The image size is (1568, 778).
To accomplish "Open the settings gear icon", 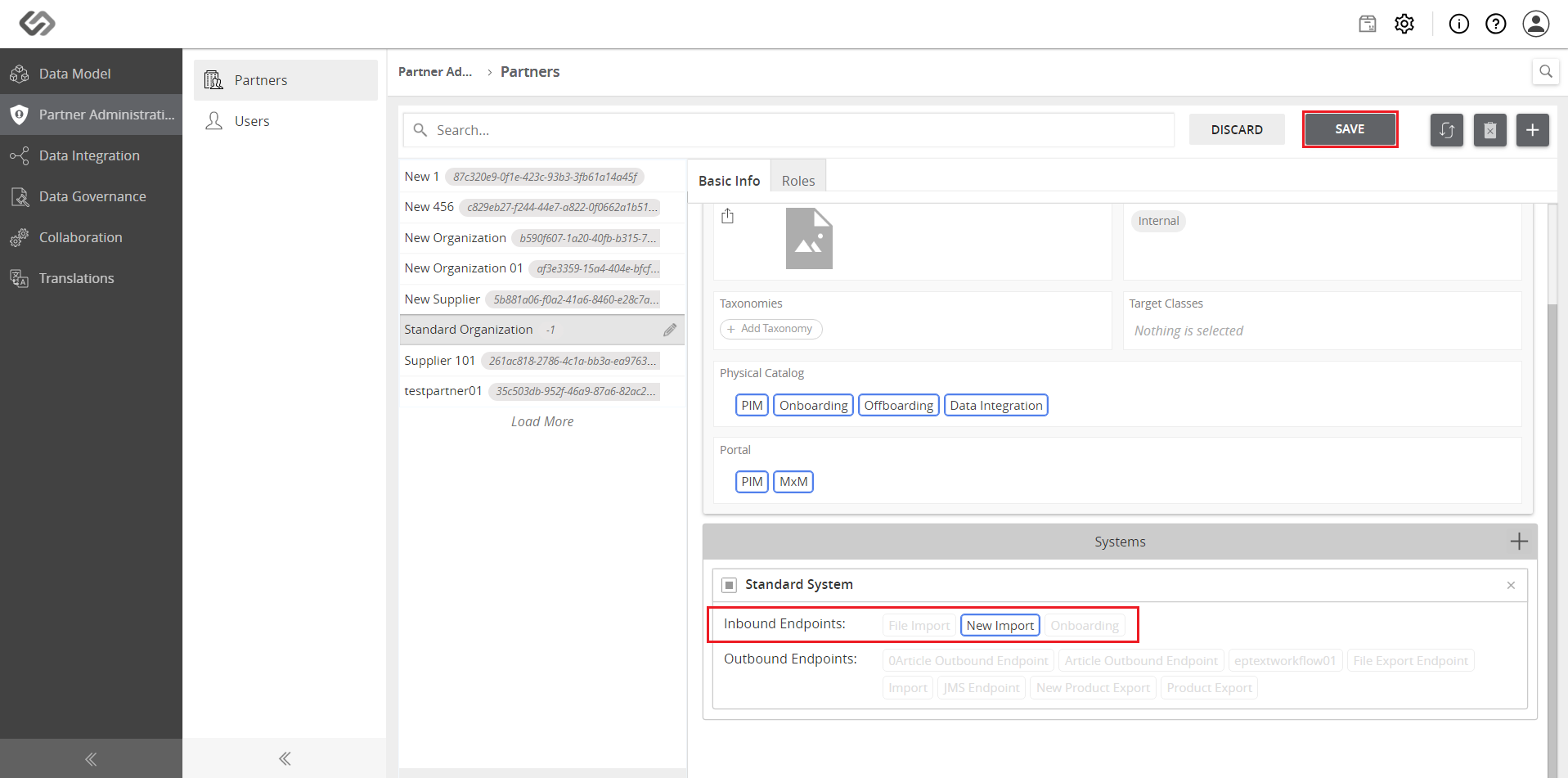I will [1404, 24].
